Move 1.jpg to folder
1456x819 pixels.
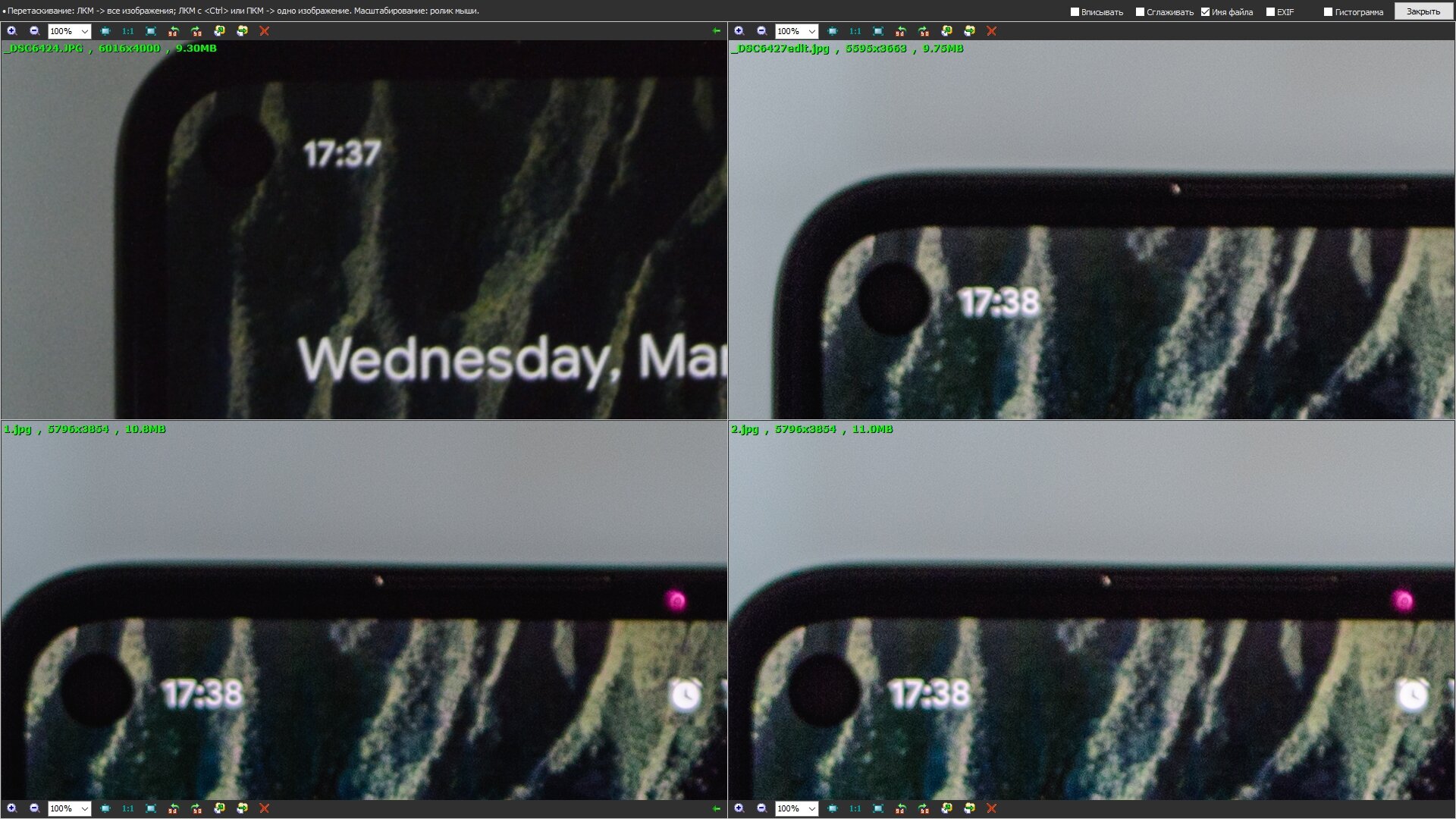point(242,808)
